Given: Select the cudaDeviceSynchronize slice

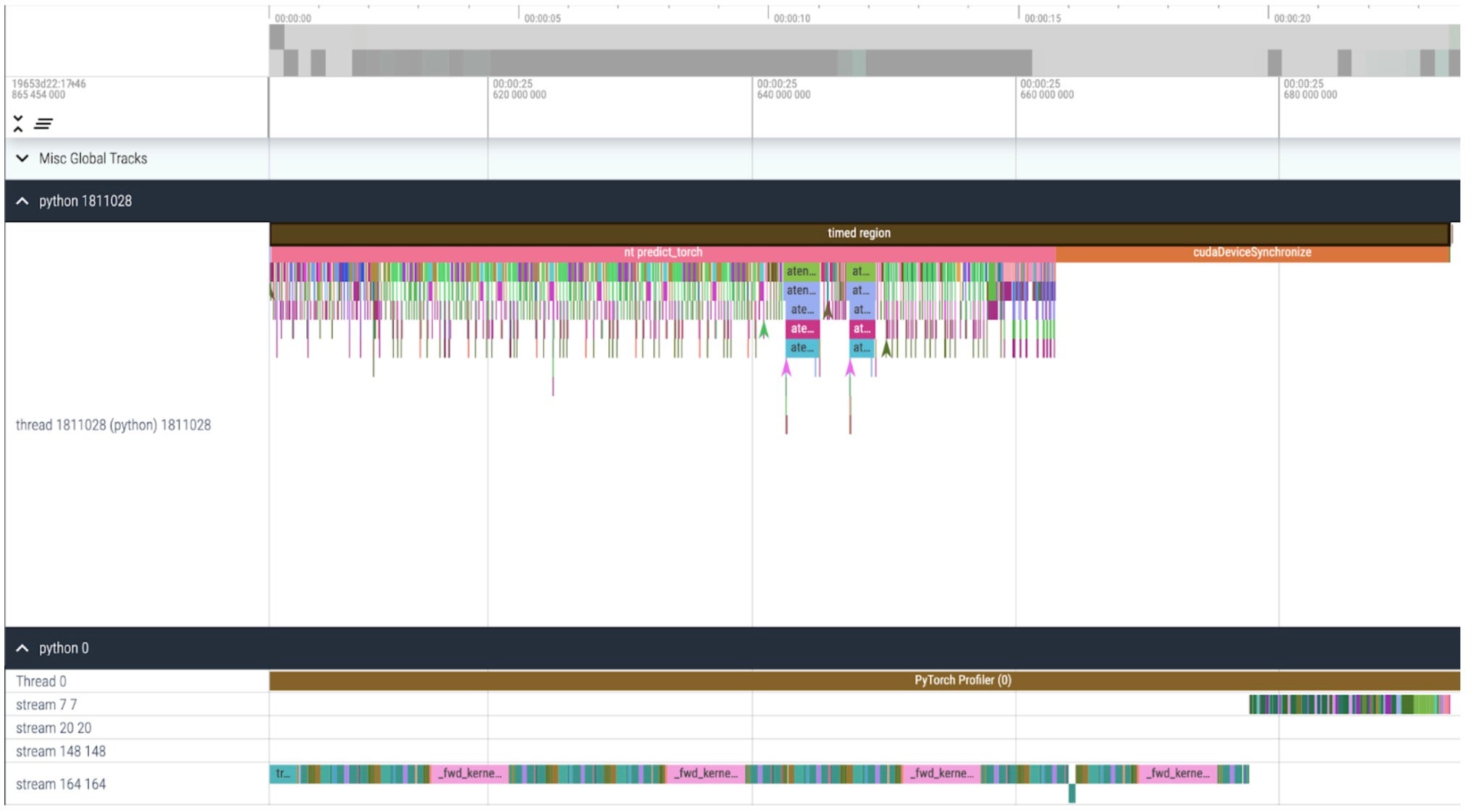Looking at the screenshot, I should [x=1251, y=253].
